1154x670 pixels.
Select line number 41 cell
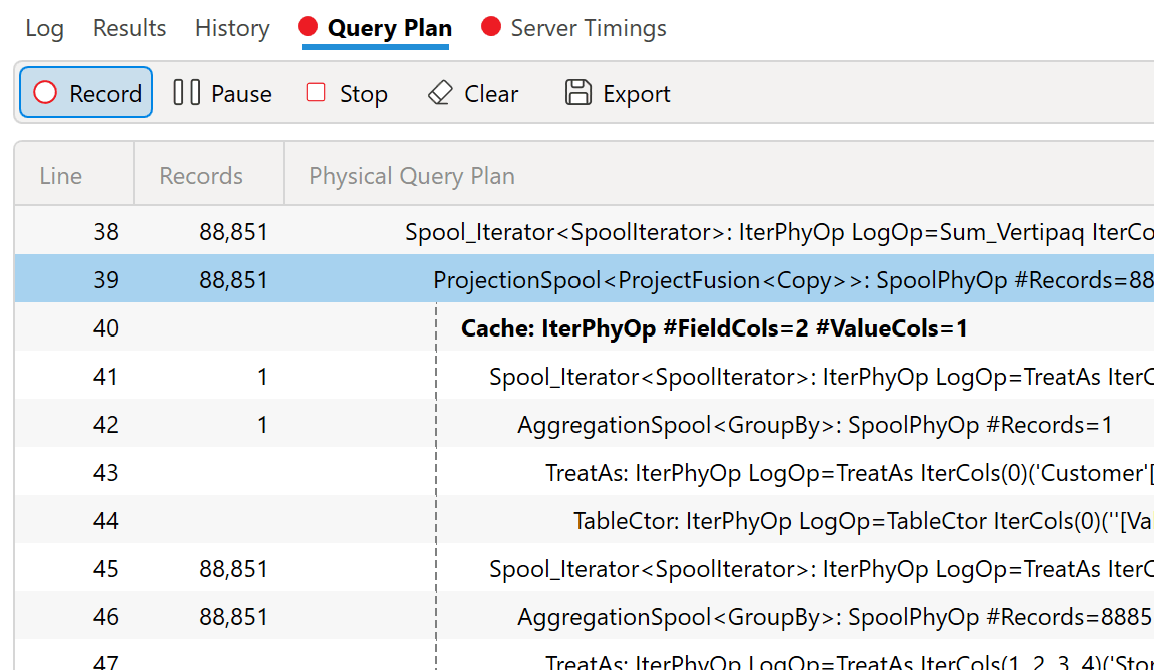click(x=106, y=377)
